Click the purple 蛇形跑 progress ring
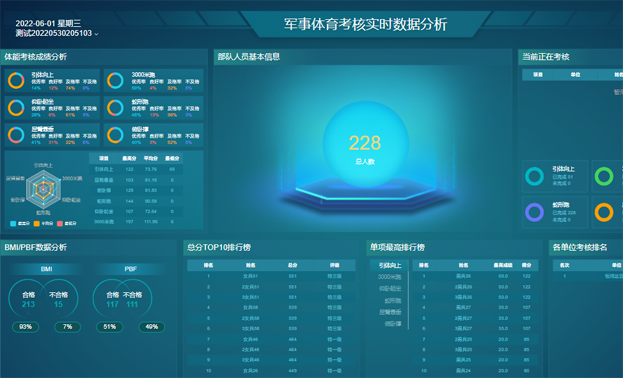Viewport: 623px width, 378px height. (534, 212)
